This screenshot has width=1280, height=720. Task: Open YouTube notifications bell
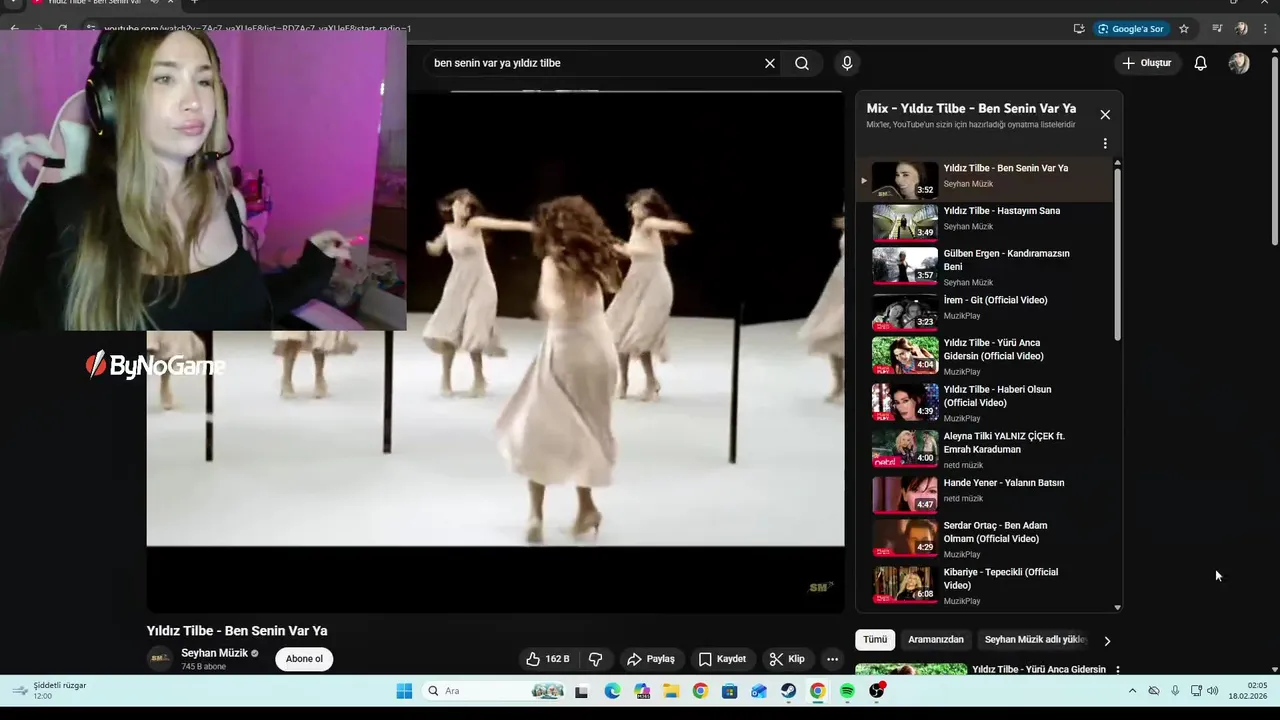coord(1201,63)
